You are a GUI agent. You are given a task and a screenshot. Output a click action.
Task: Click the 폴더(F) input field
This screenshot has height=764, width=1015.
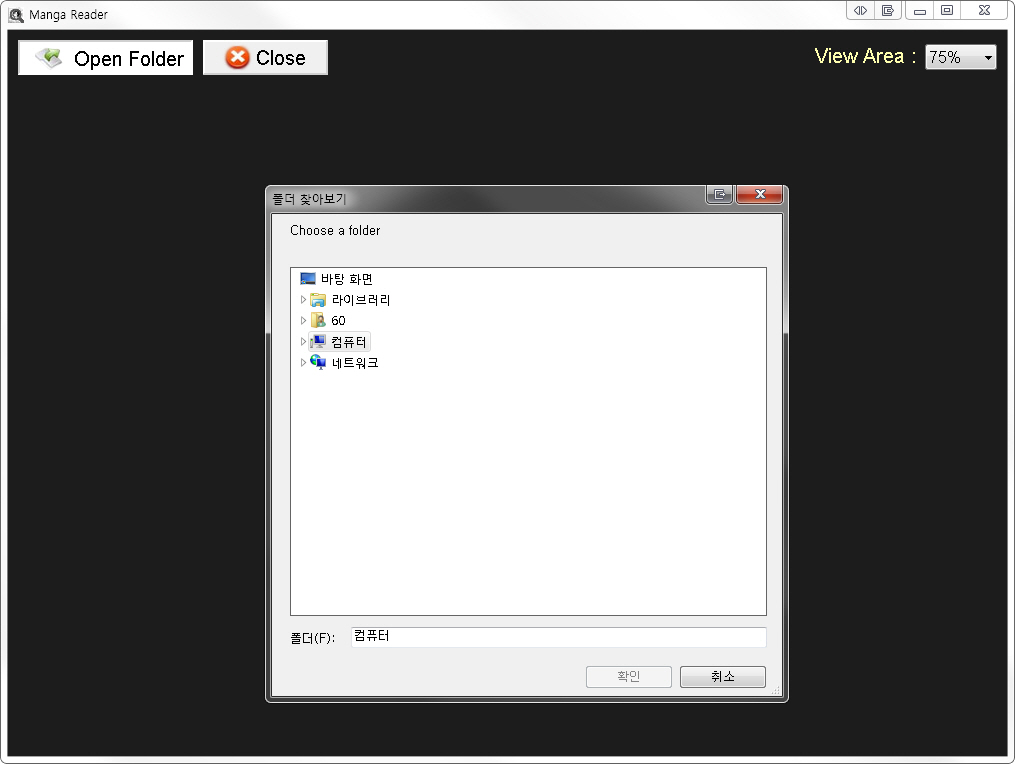tap(559, 637)
